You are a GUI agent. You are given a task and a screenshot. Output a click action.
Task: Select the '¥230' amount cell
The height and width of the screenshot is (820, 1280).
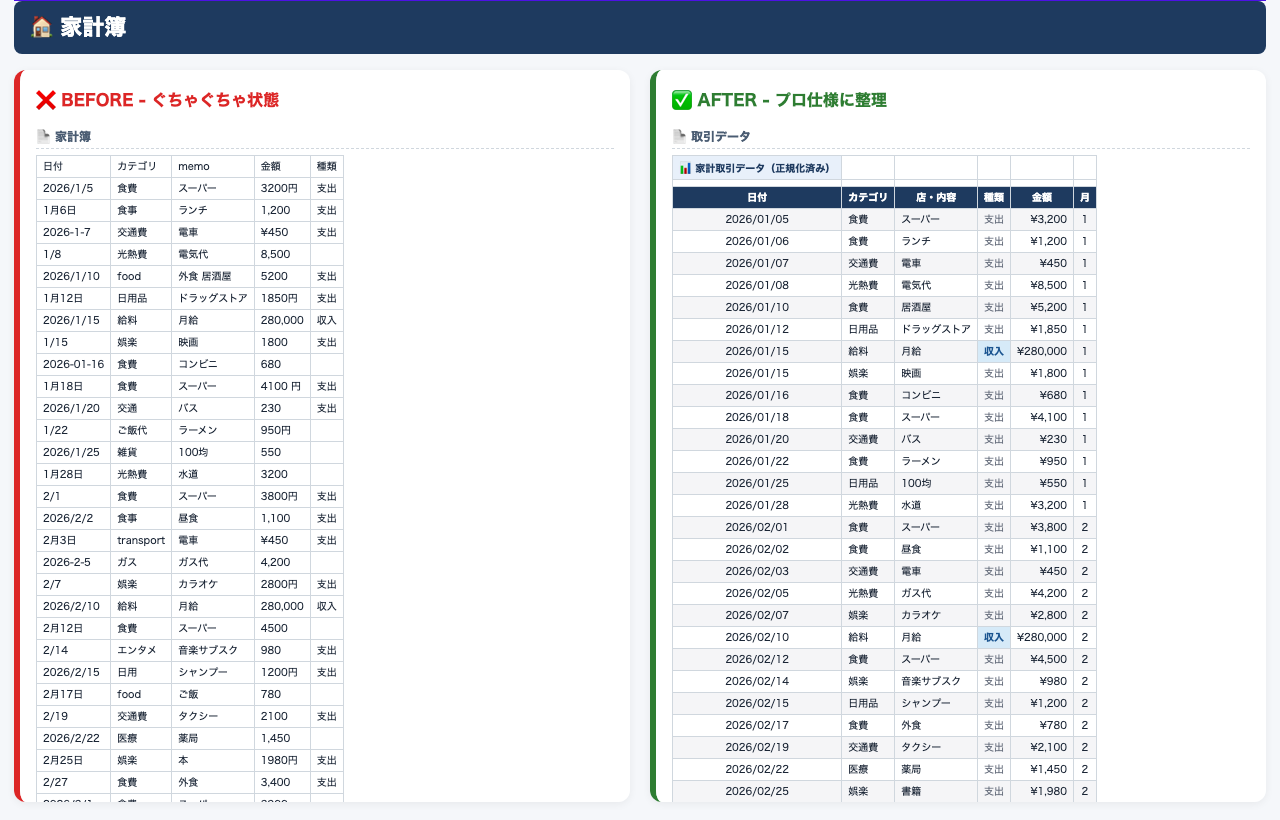click(x=1042, y=439)
